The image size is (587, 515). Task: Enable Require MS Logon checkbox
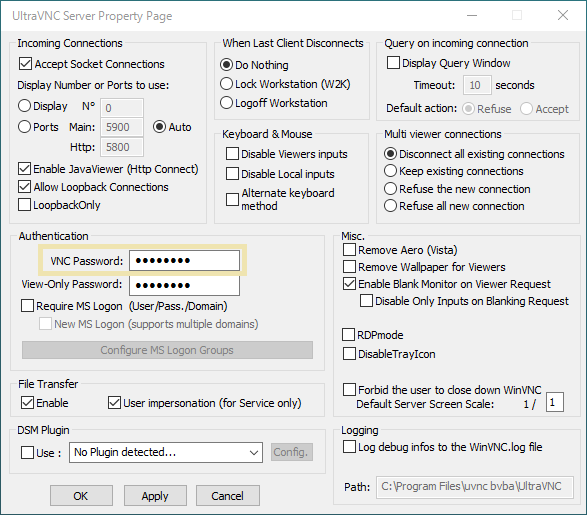[x=27, y=306]
